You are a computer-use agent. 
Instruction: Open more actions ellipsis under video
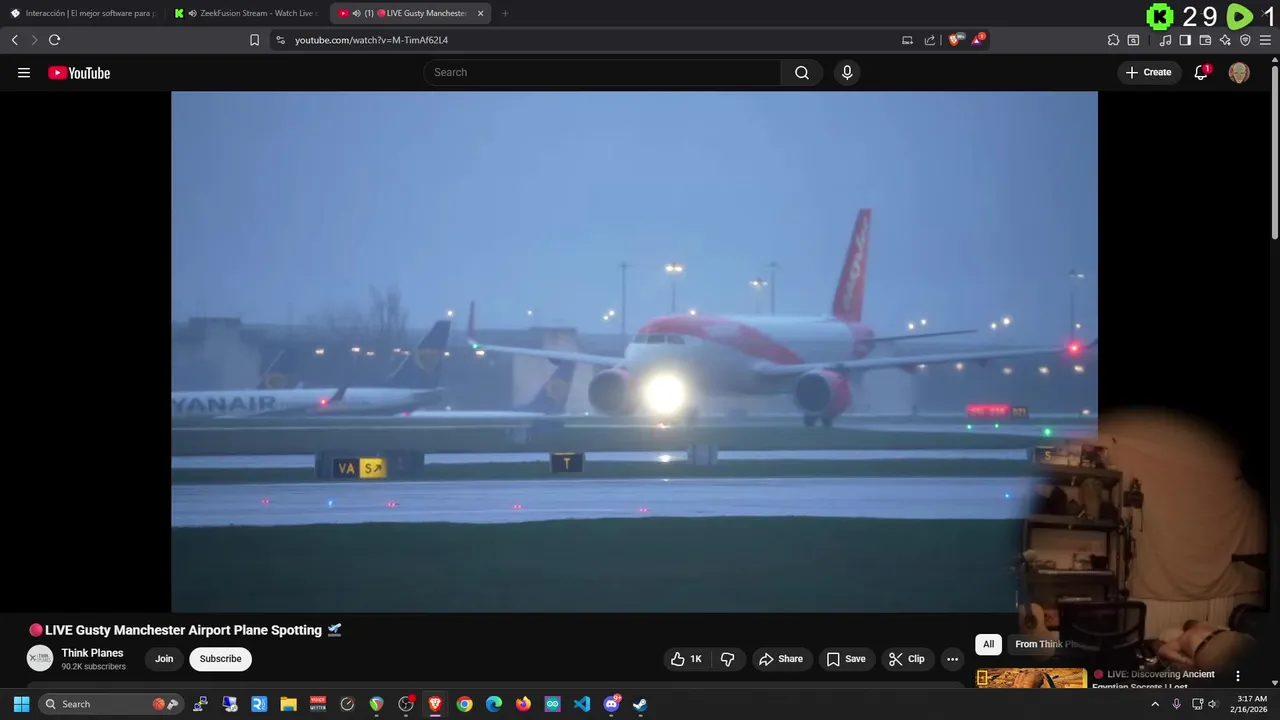pyautogui.click(x=952, y=659)
